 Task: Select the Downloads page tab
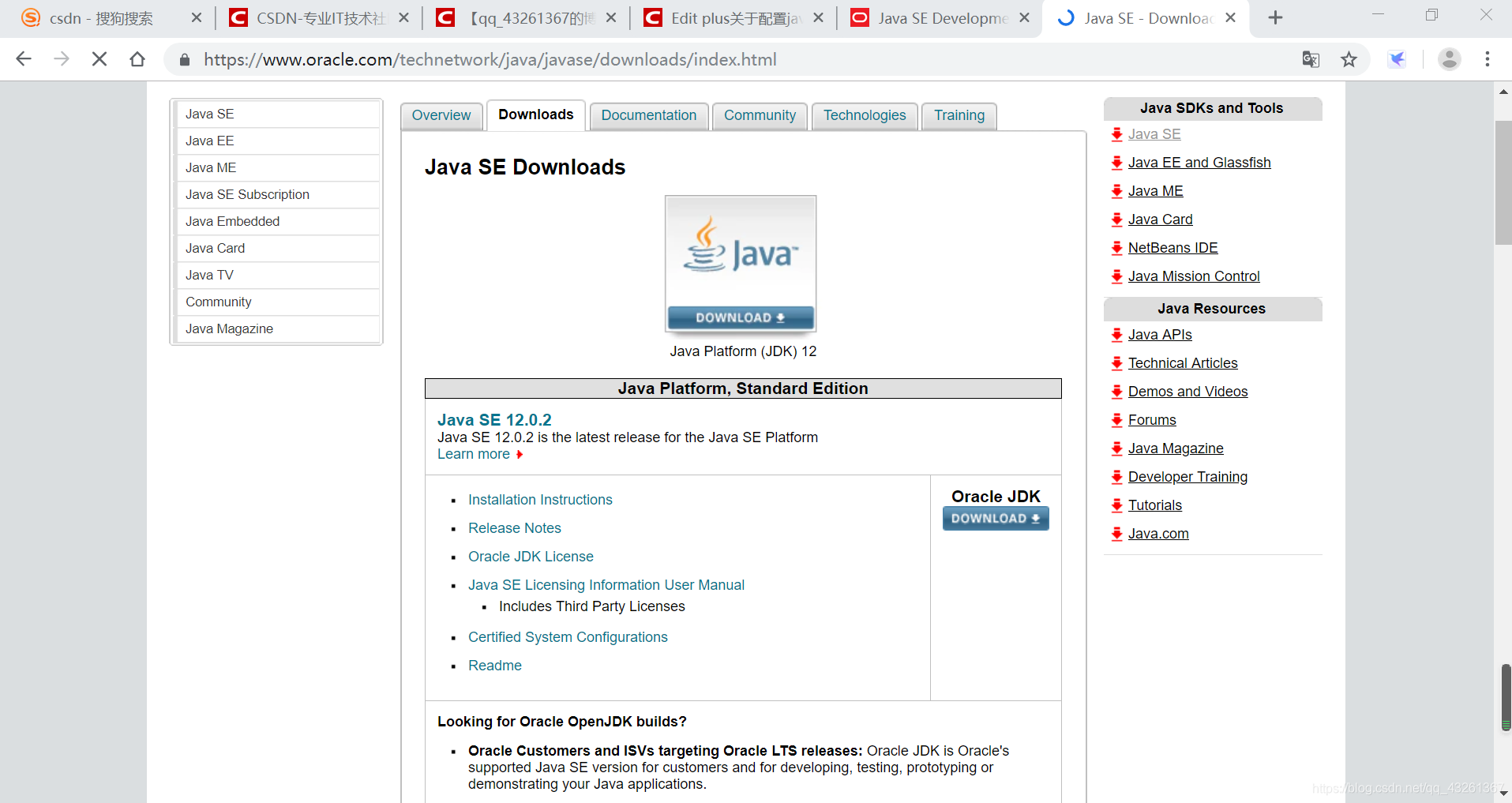536,115
